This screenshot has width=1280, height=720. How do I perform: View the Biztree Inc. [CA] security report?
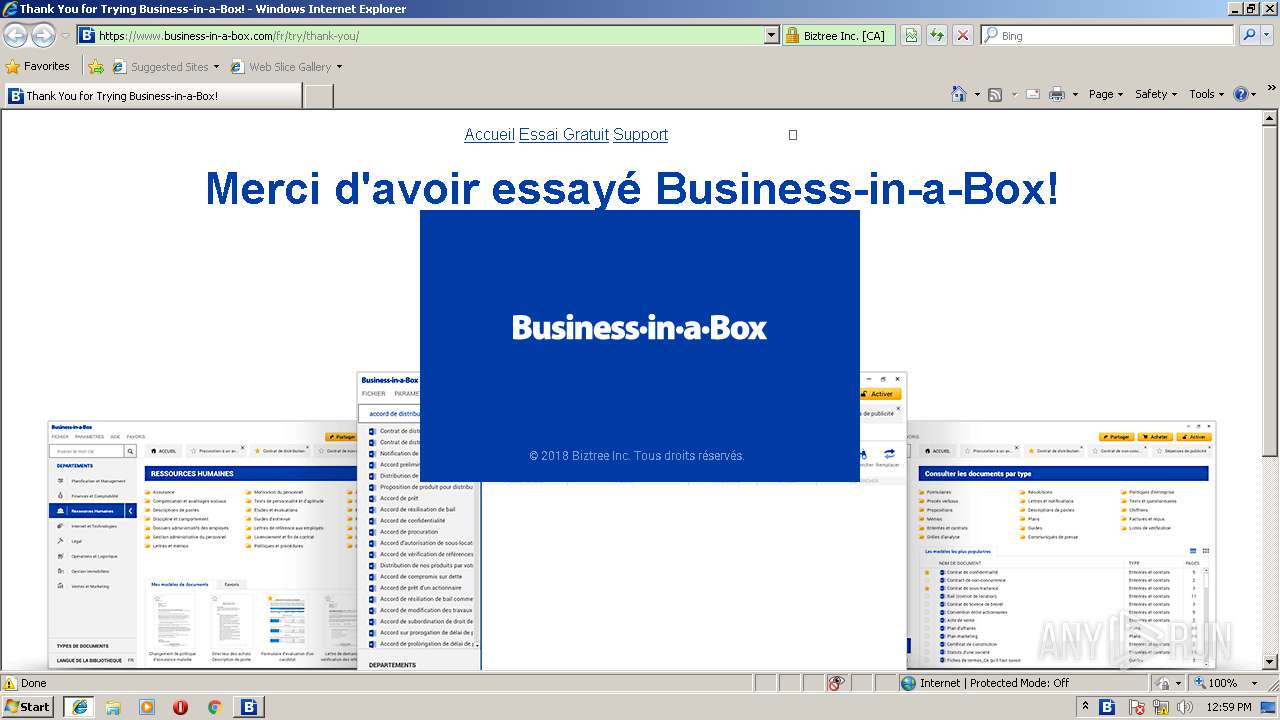coord(838,35)
